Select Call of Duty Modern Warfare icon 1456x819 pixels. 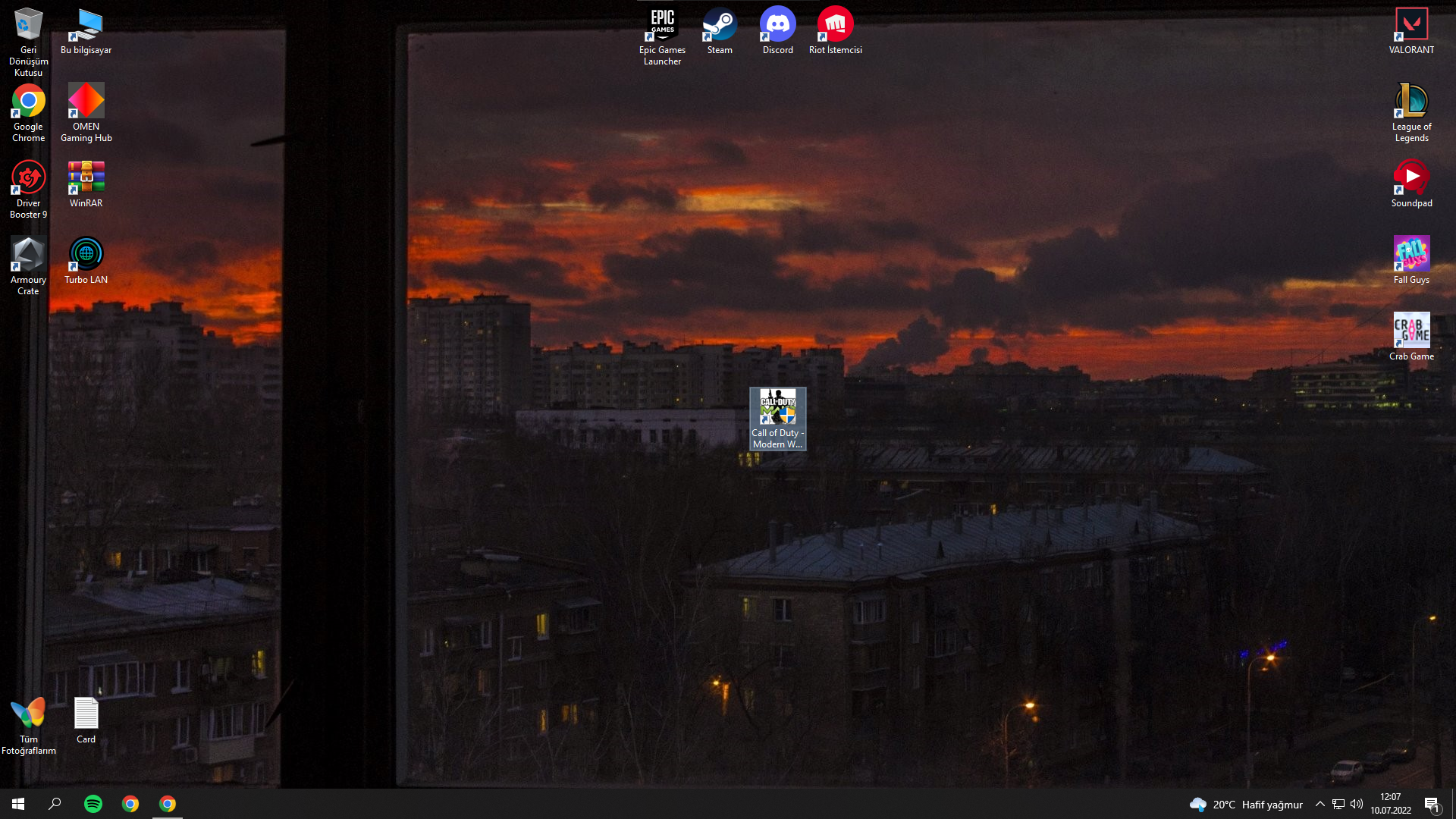pyautogui.click(x=777, y=409)
